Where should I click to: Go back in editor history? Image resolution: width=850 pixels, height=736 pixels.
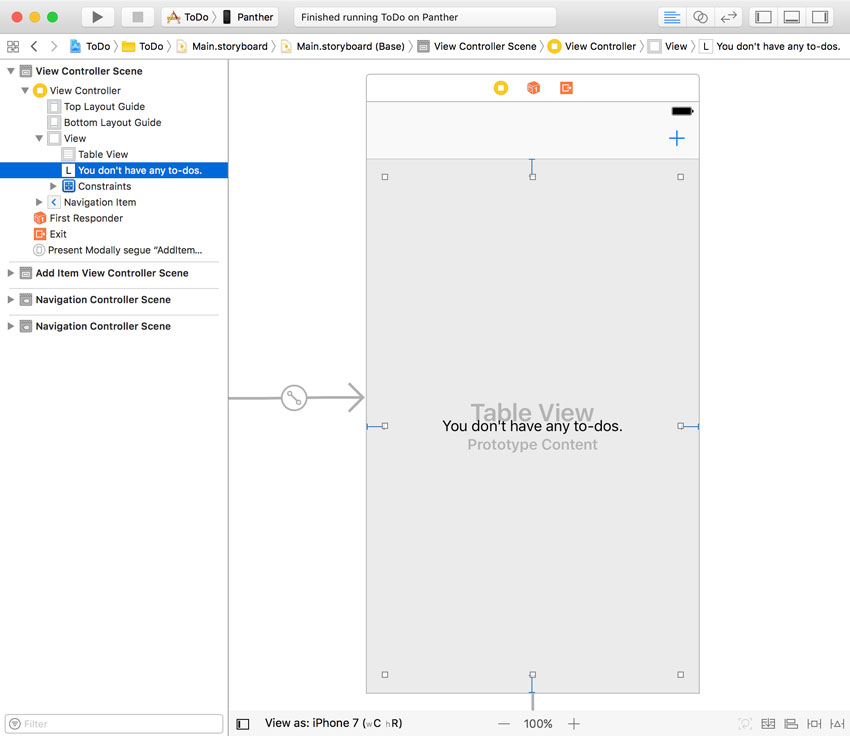(34, 47)
